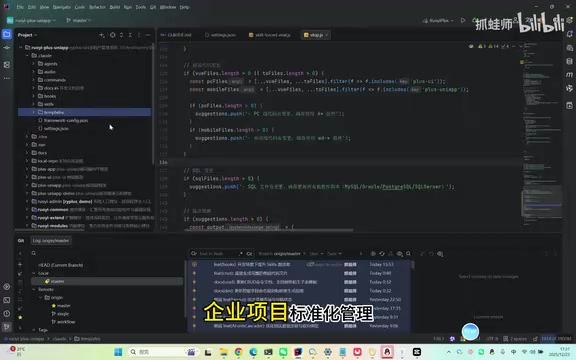Open the Services tool window icon
Image resolution: width=576 pixels, height=360 pixels.
pyautogui.click(x=7, y=287)
